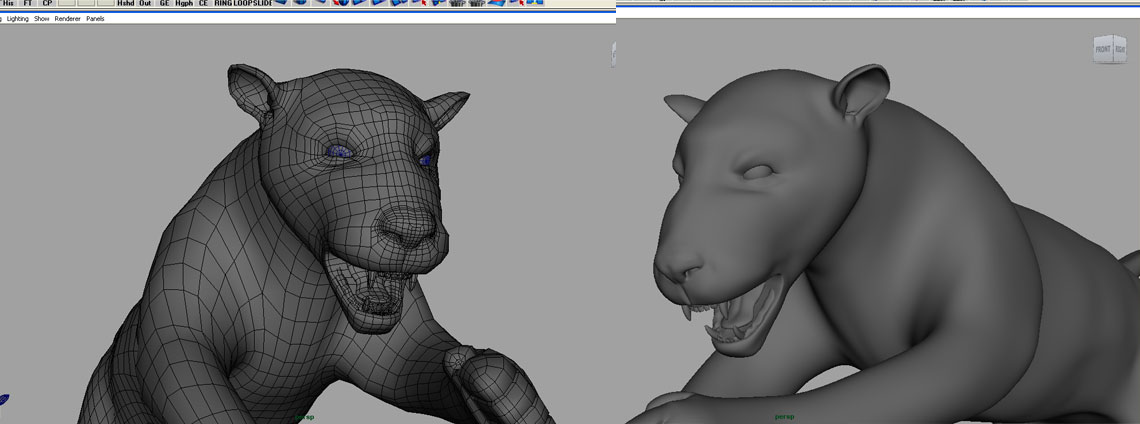Click the His shelf button
This screenshot has height=424, width=1140.
click(8, 3)
